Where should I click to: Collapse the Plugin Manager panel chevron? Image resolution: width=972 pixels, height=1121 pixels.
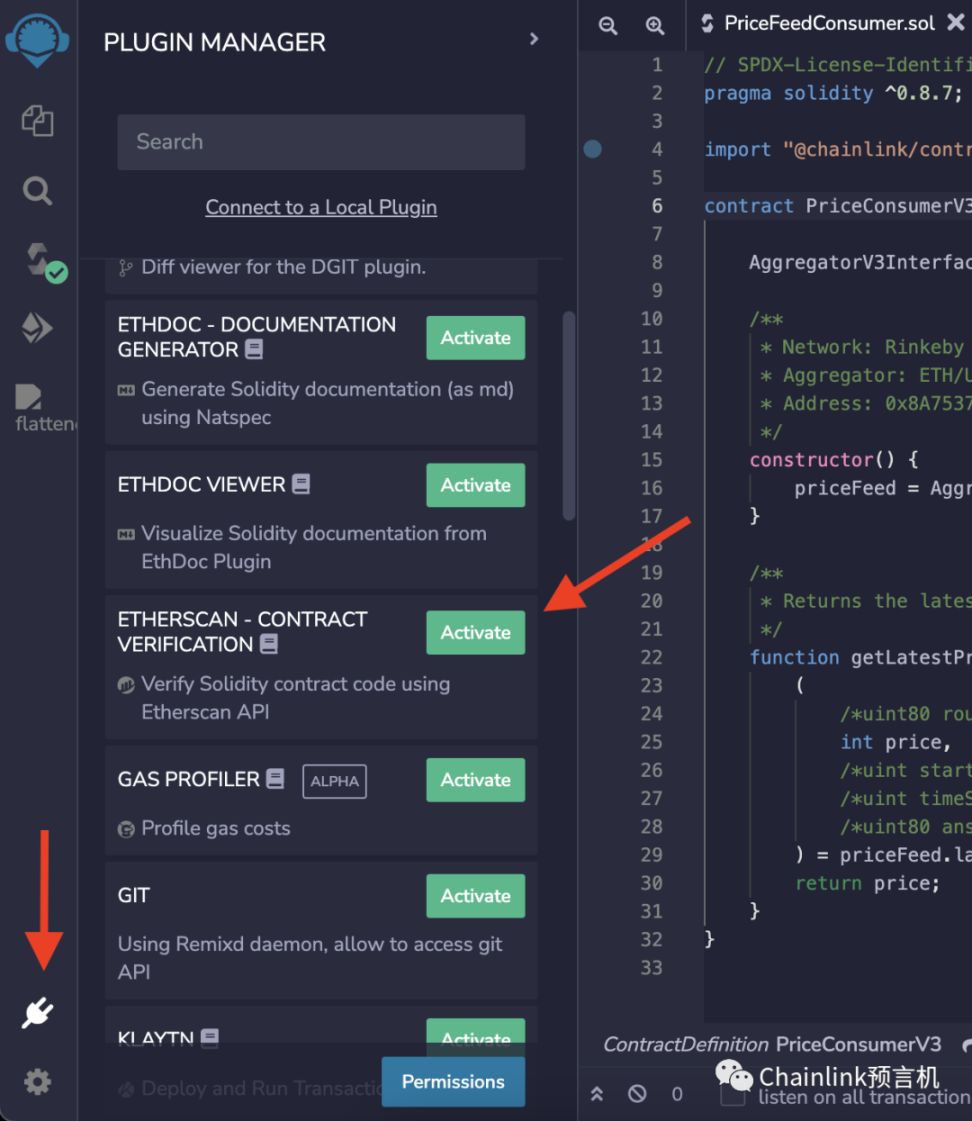click(534, 39)
